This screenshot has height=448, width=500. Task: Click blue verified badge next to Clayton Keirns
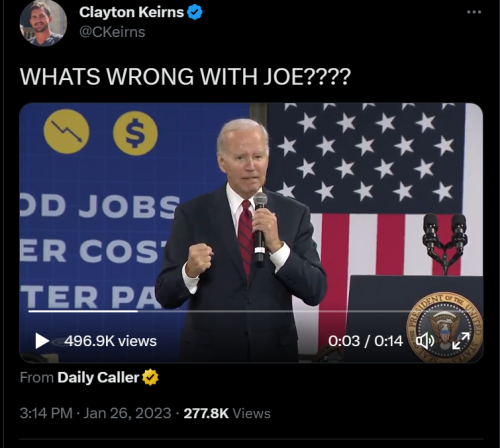195,13
